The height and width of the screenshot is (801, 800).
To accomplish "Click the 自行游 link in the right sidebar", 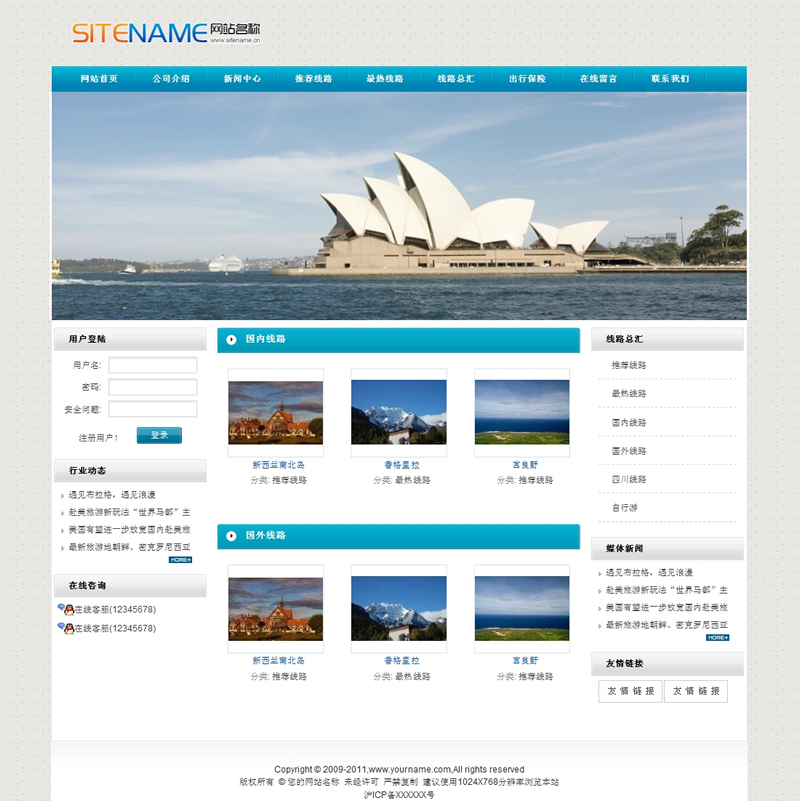I will (624, 508).
